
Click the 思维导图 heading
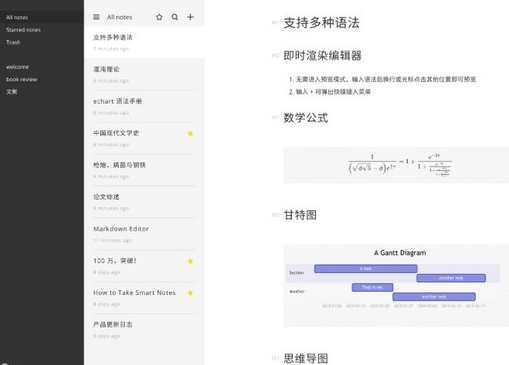[306, 358]
